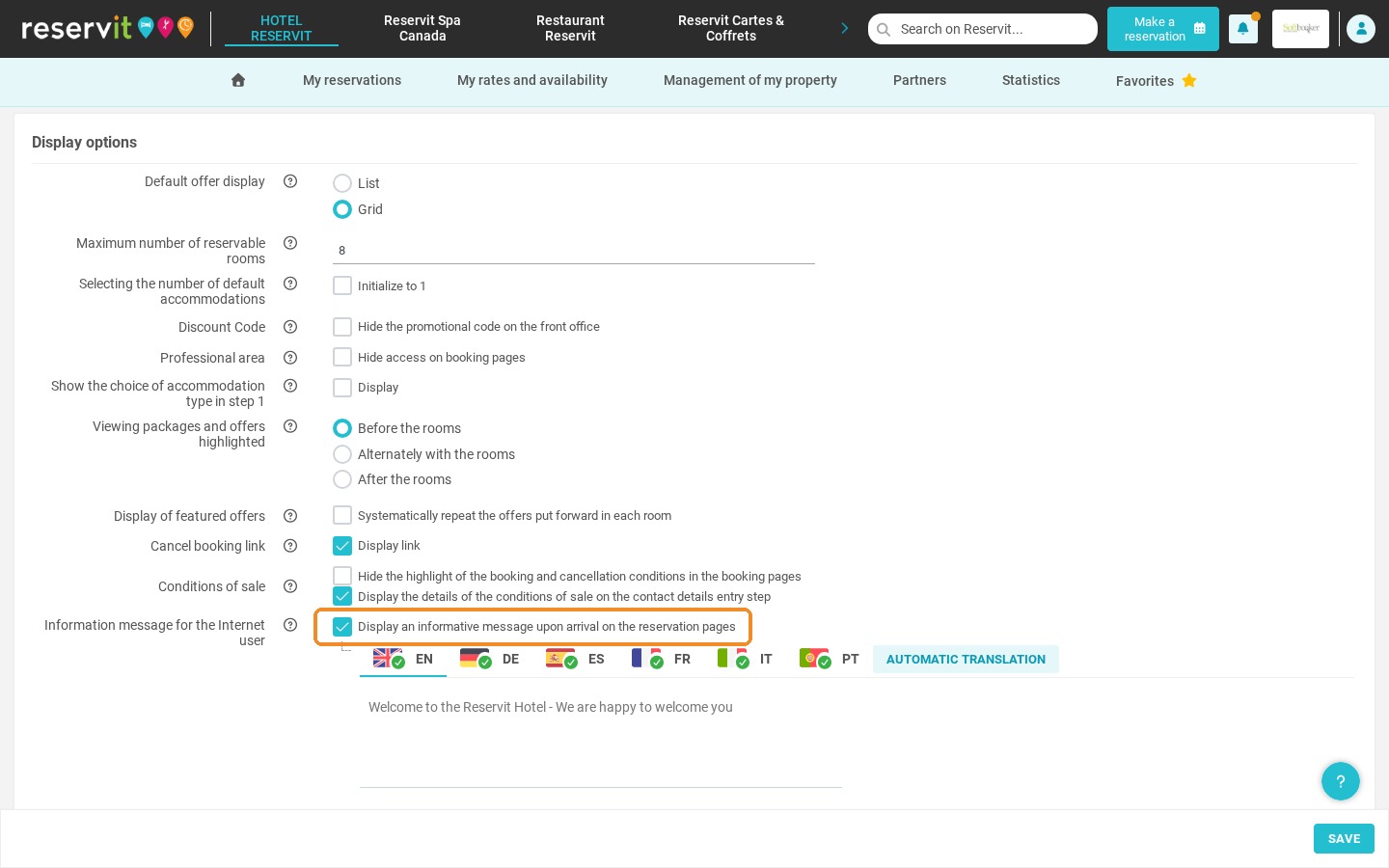Show help for Display of featured offers
1389x868 pixels.
[290, 516]
